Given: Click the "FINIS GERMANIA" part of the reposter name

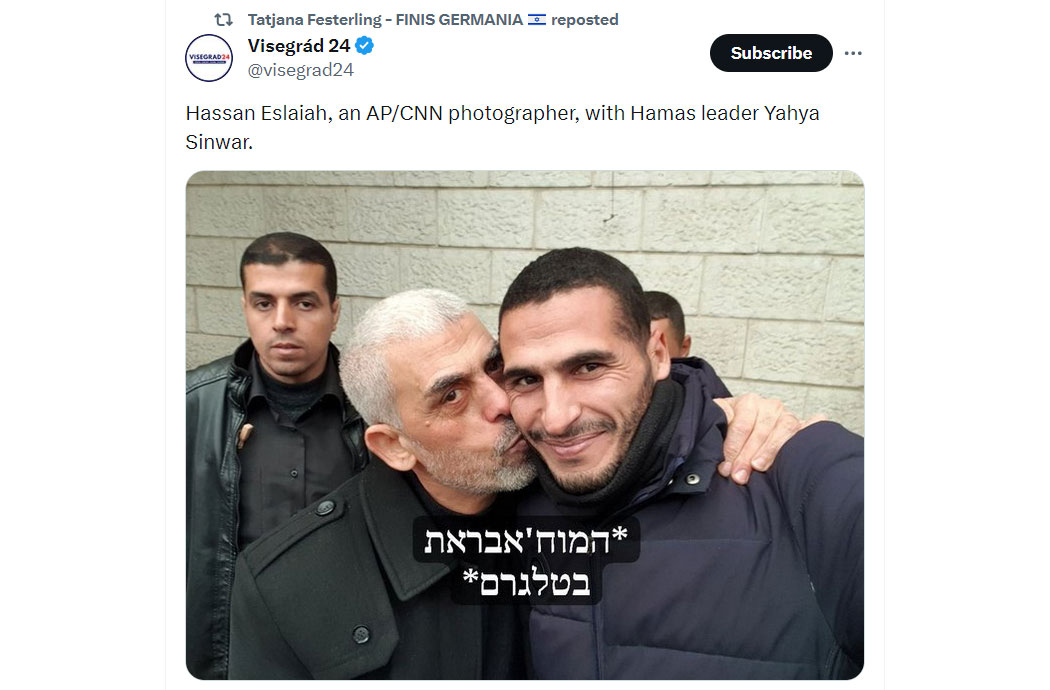Looking at the screenshot, I should [x=459, y=20].
